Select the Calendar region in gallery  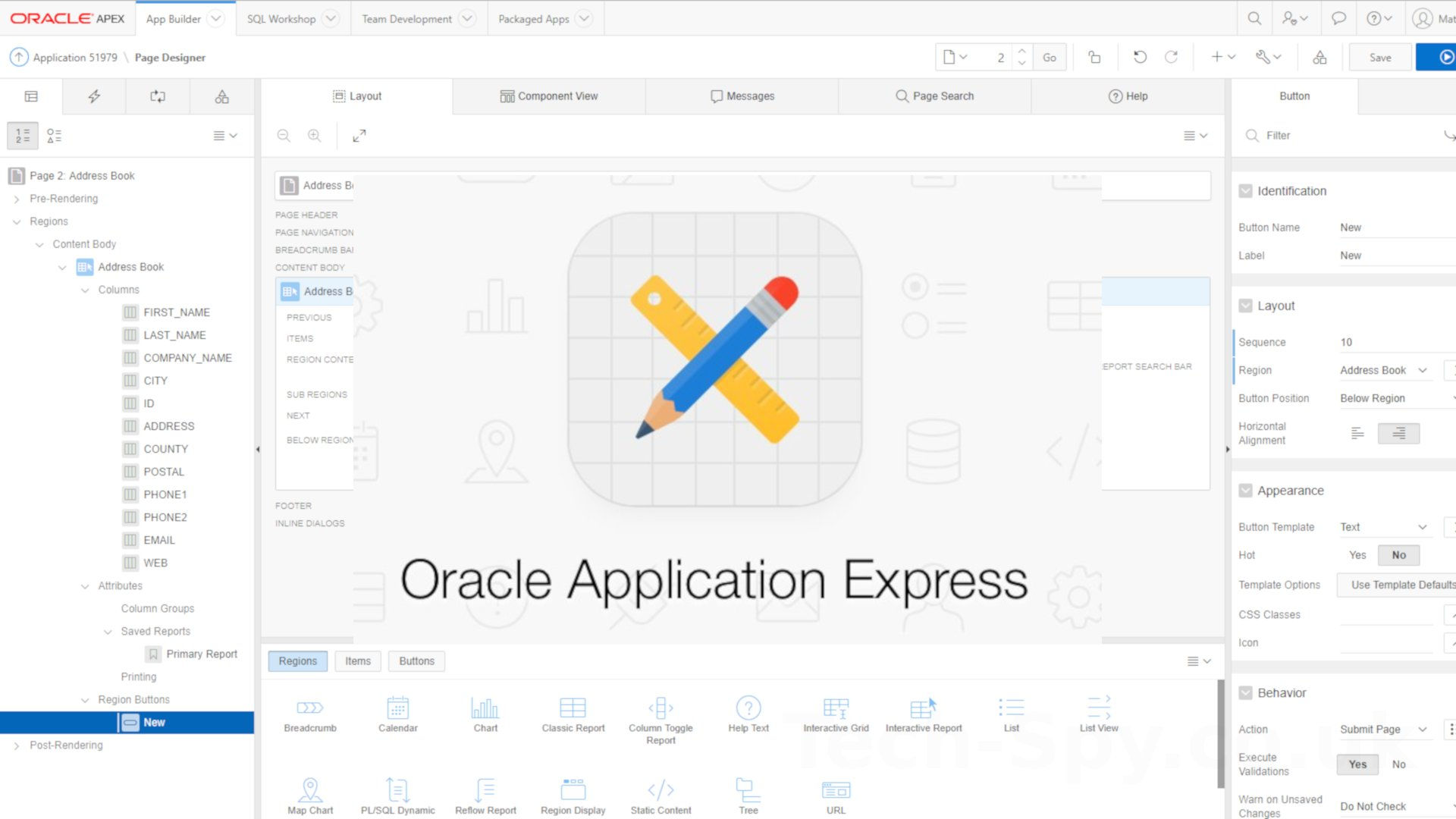[397, 715]
